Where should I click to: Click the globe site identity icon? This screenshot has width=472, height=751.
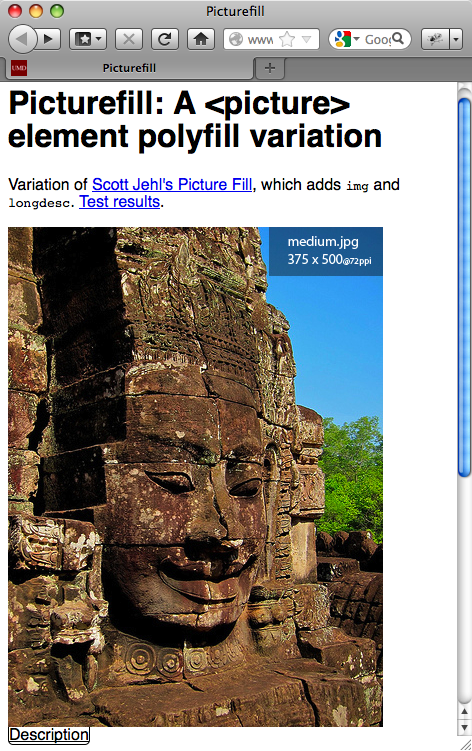pos(236,39)
